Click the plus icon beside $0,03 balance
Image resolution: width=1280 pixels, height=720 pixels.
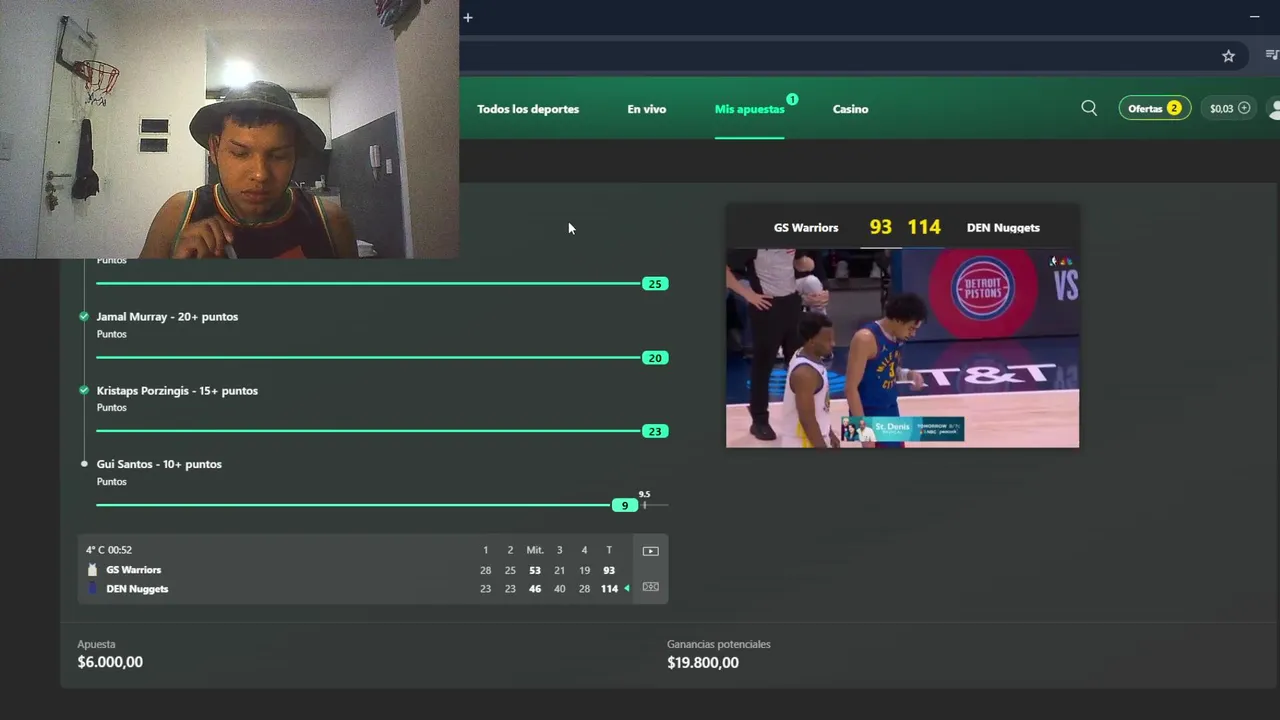pos(1244,108)
